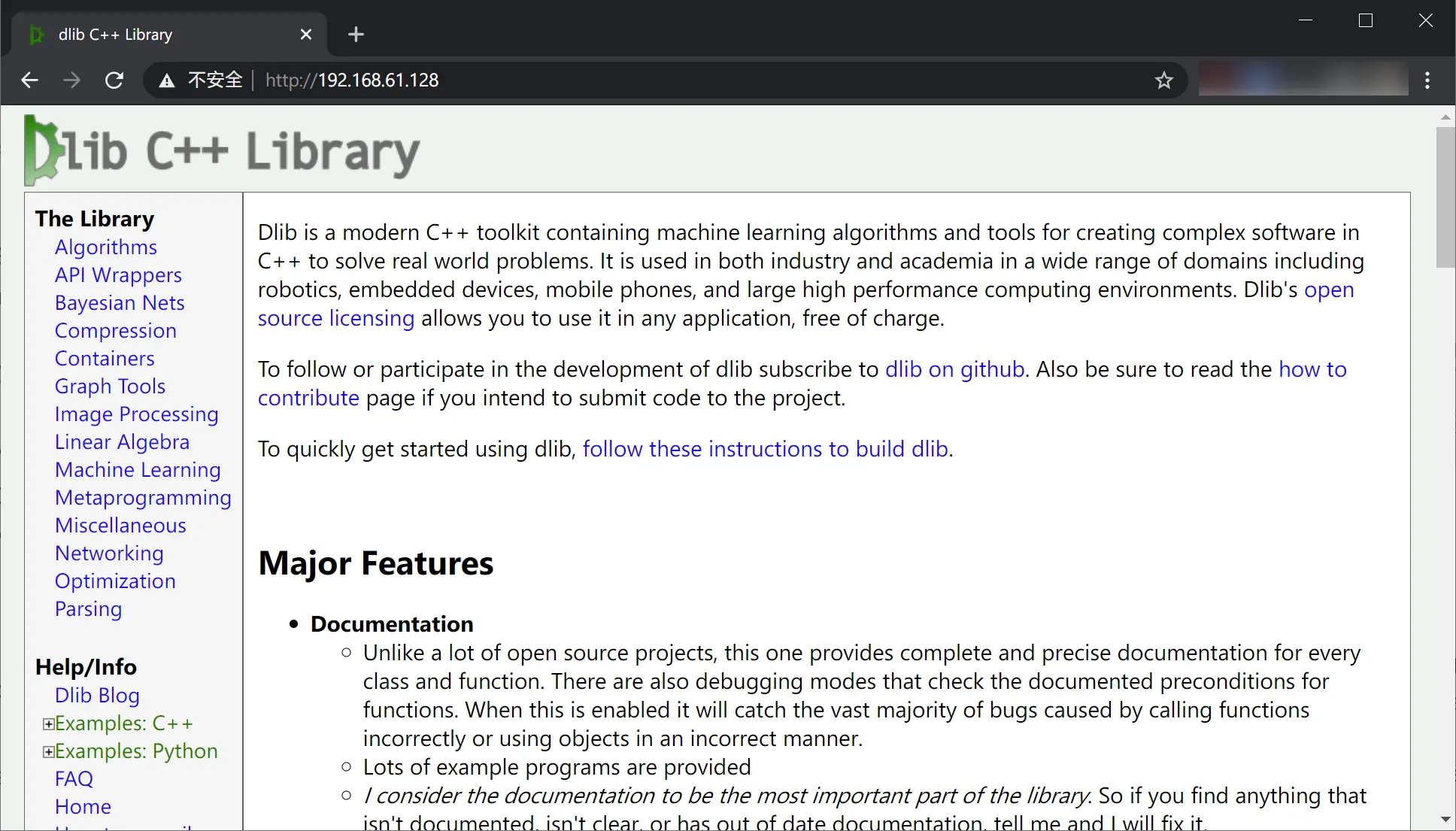The height and width of the screenshot is (831, 1456).
Task: Click the scrollbar down arrow
Action: pyautogui.click(x=1444, y=819)
